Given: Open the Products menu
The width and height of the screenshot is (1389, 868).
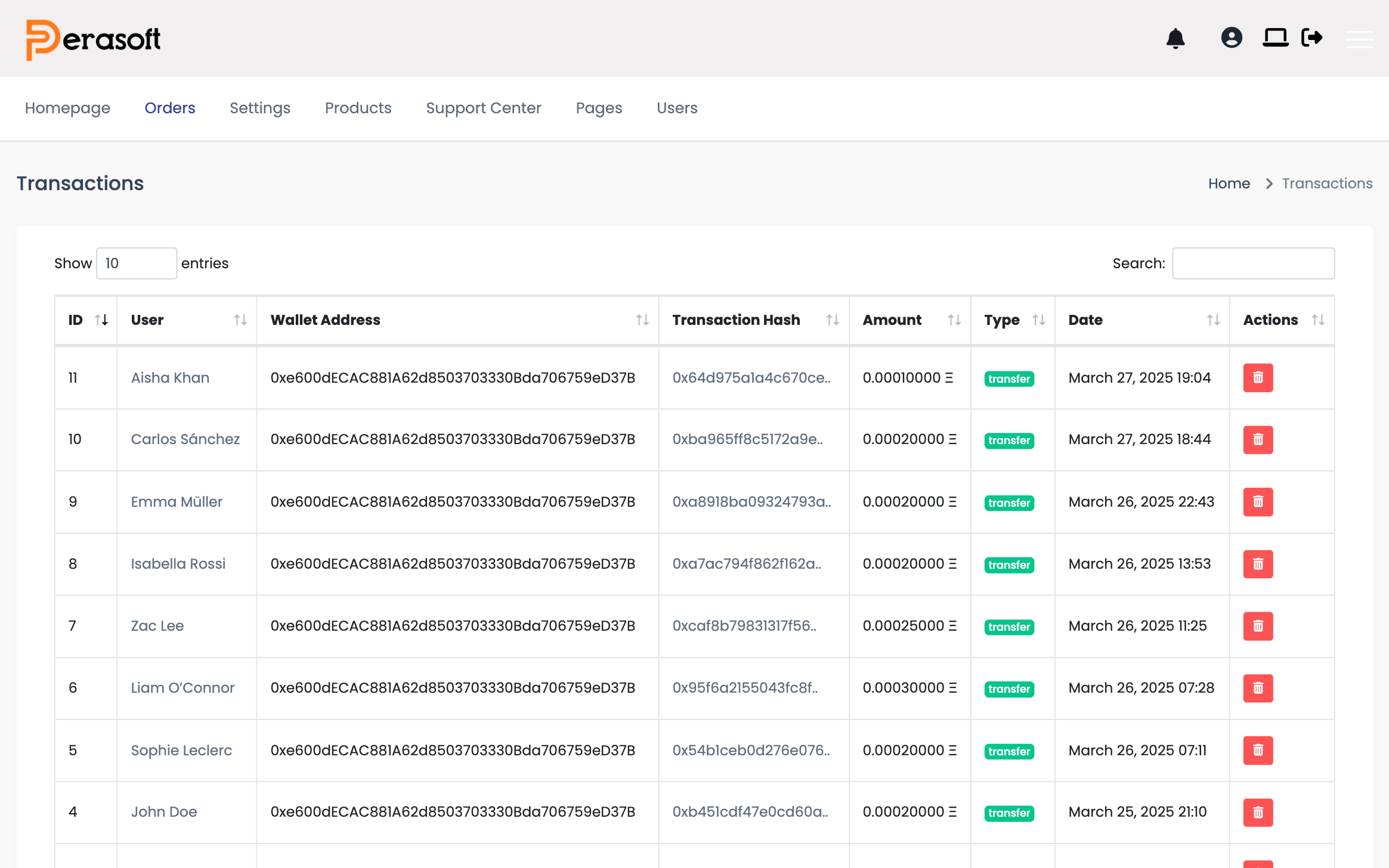Looking at the screenshot, I should pyautogui.click(x=358, y=108).
